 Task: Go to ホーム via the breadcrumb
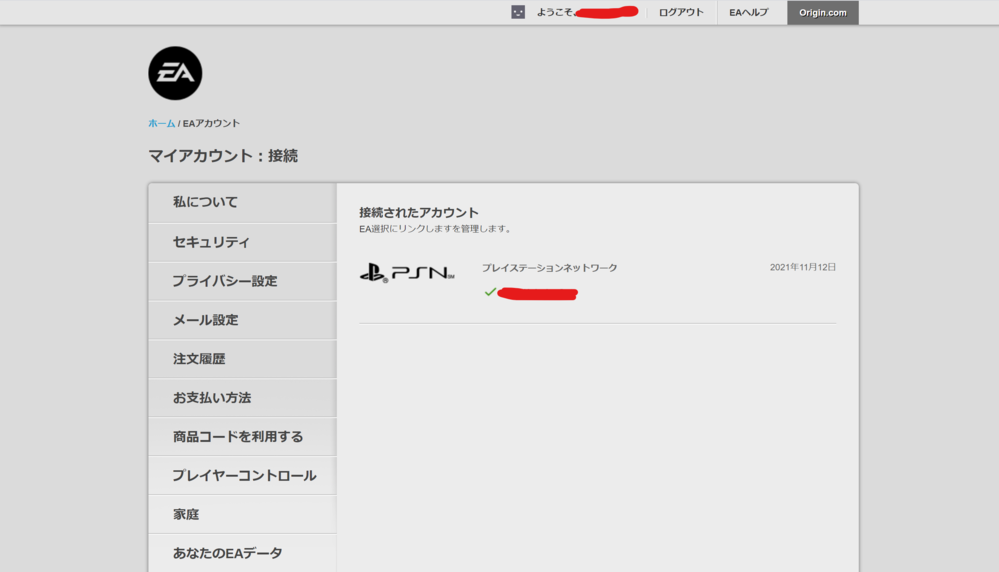(x=161, y=124)
